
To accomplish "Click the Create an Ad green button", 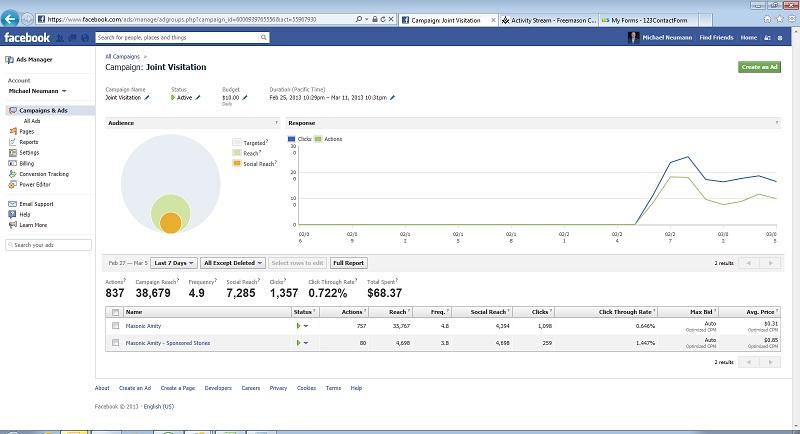I will click(x=759, y=67).
